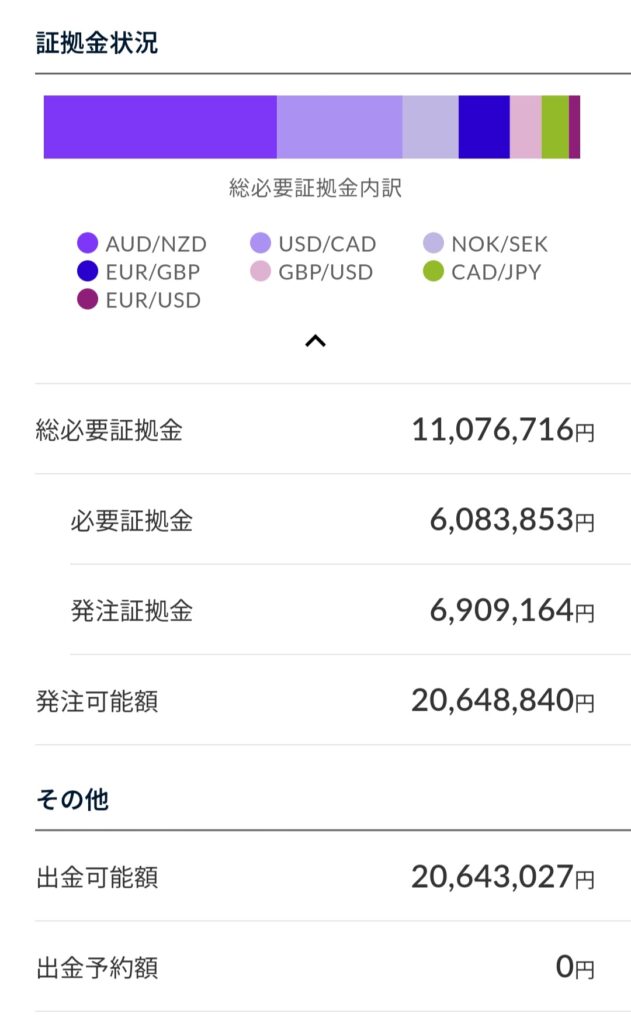
Task: Click the 必要証拠金 amount 6,083,853円
Action: click(512, 520)
